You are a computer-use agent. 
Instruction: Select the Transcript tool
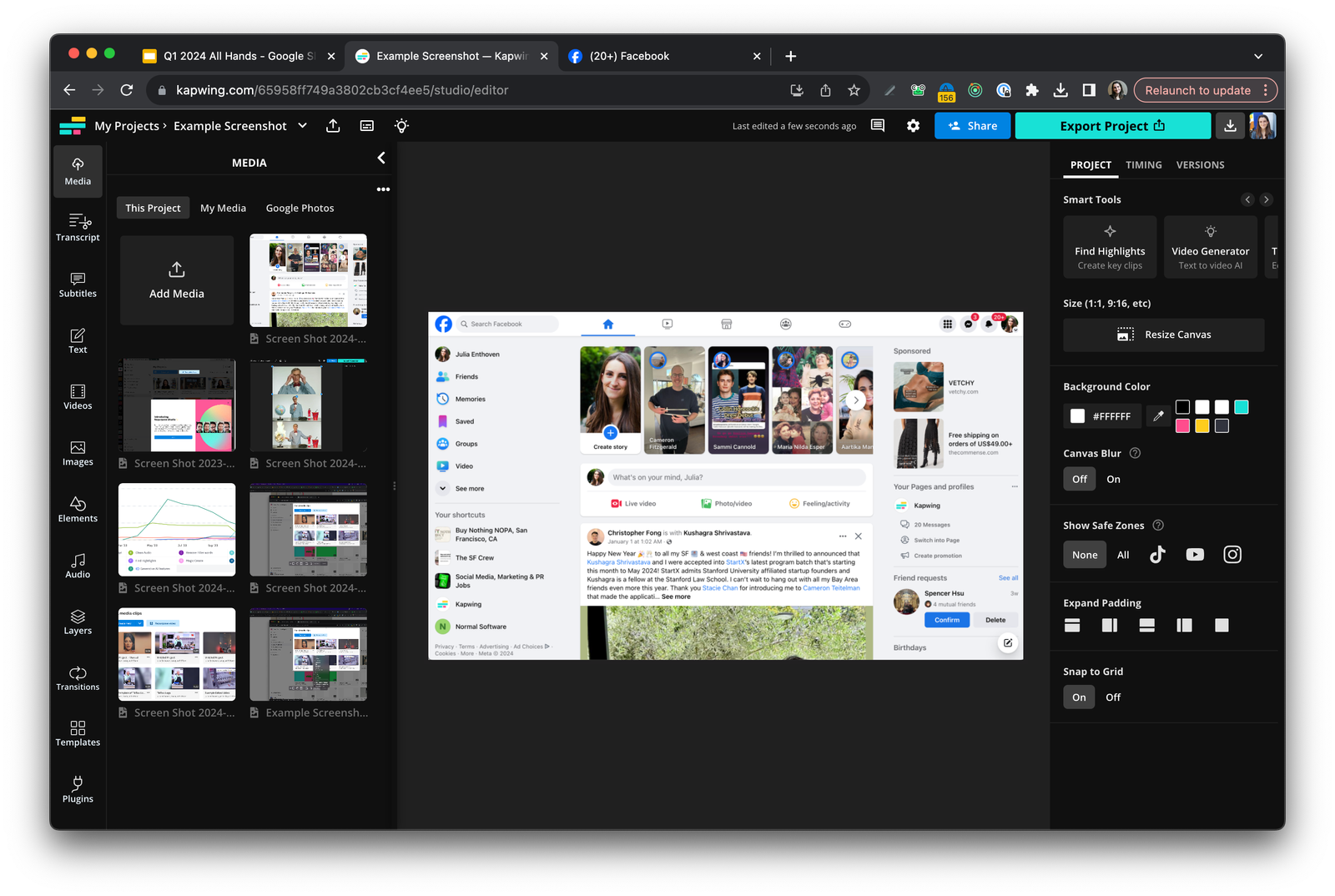pos(78,227)
